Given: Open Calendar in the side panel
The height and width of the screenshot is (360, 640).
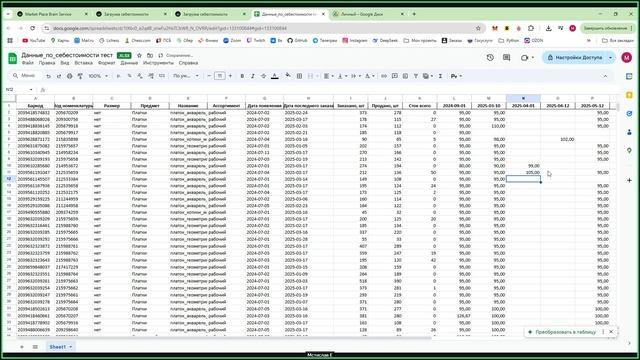Looking at the screenshot, I should click(x=629, y=76).
